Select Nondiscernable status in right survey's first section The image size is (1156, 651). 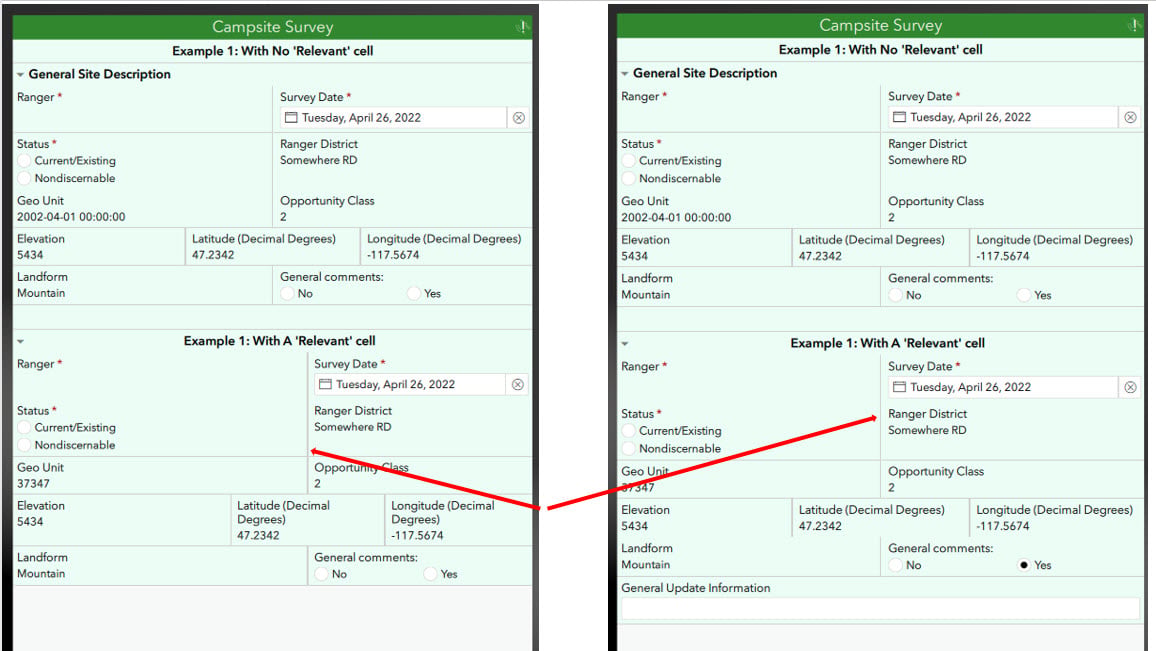tap(629, 178)
